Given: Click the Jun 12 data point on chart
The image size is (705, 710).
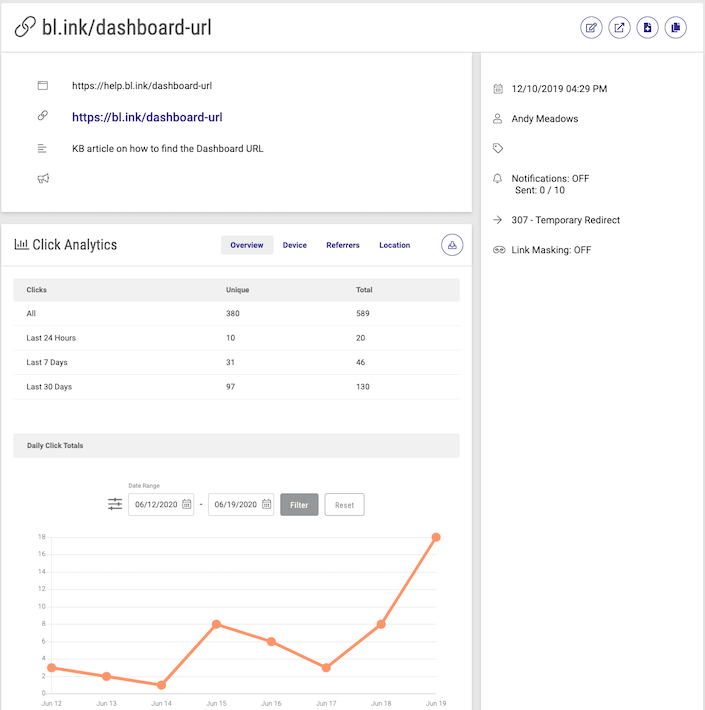Looking at the screenshot, I should click(x=52, y=668).
